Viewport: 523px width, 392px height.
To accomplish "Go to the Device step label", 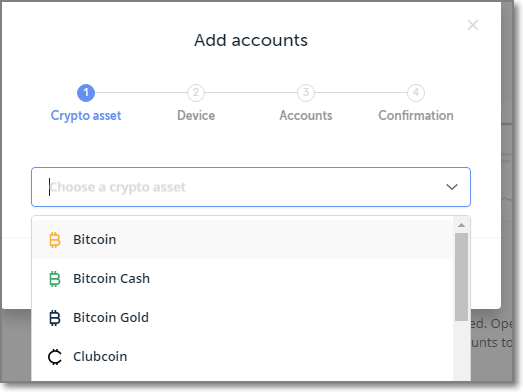I will [x=196, y=115].
